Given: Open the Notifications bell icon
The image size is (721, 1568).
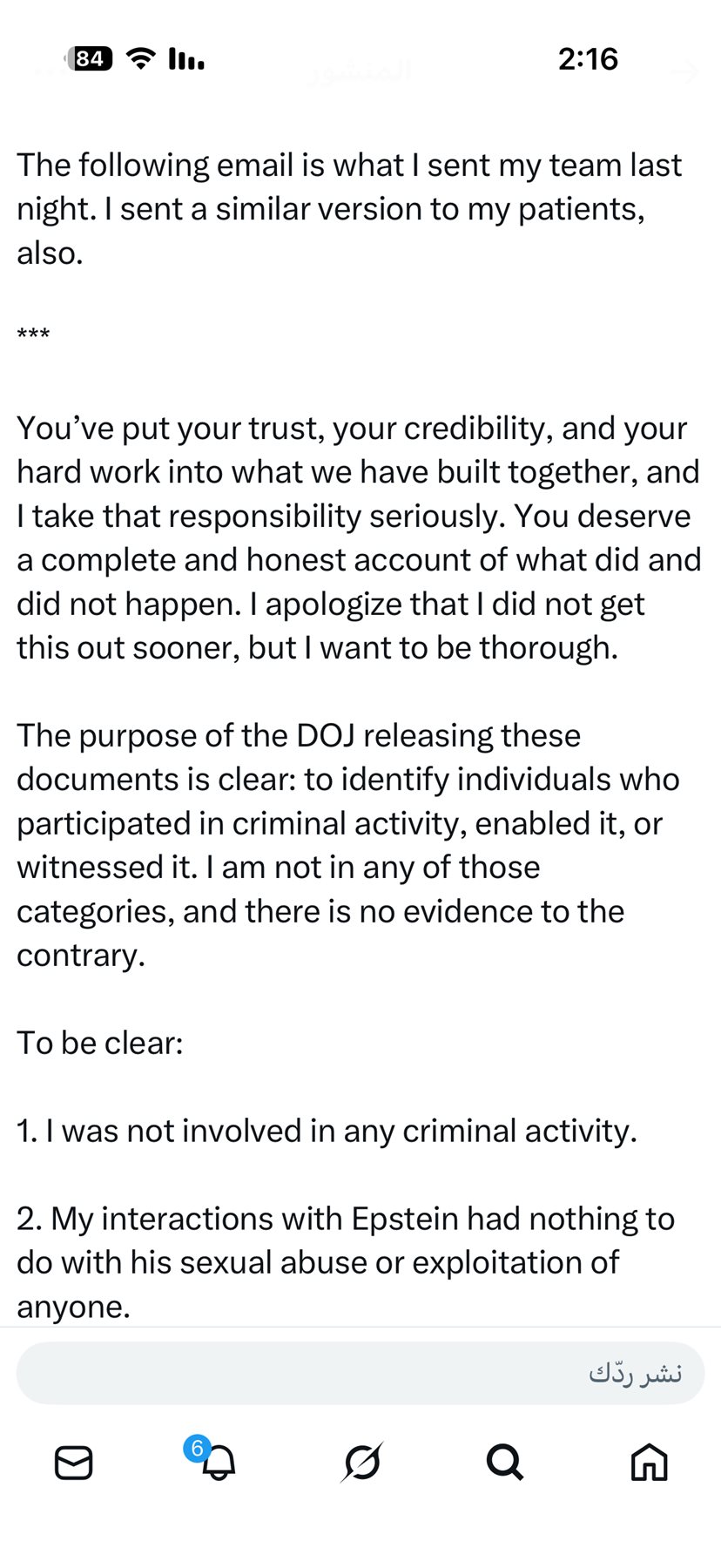Looking at the screenshot, I should click(x=219, y=1463).
